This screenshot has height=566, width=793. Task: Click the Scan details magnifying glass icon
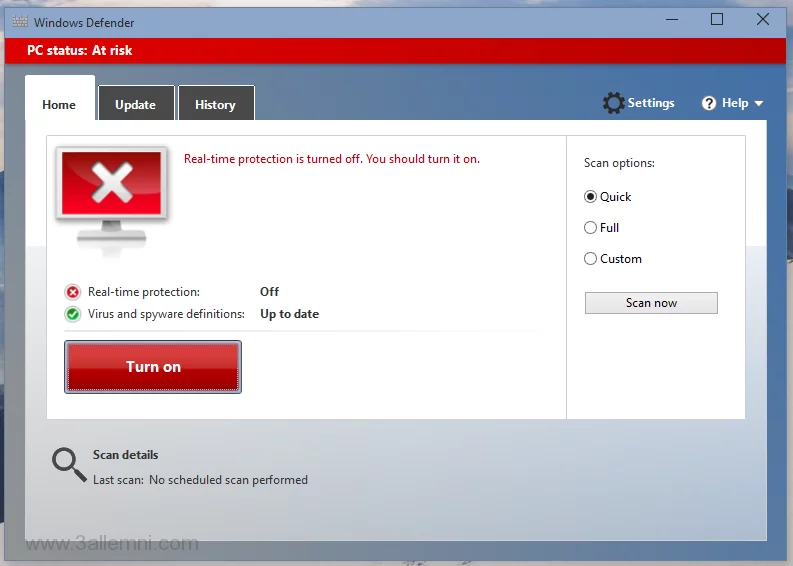click(69, 464)
